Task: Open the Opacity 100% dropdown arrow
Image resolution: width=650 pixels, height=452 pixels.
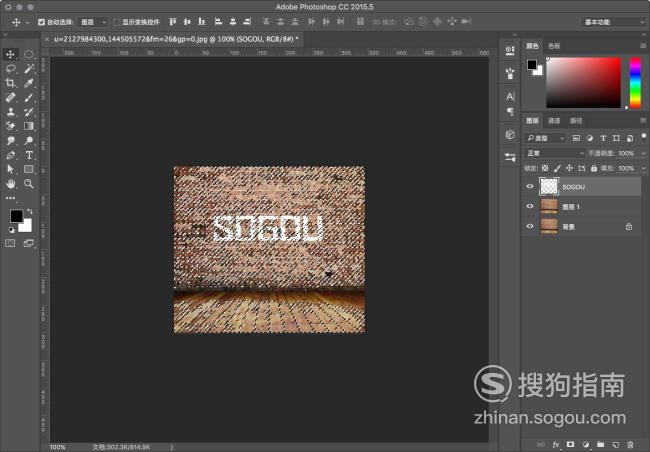Action: (x=643, y=153)
